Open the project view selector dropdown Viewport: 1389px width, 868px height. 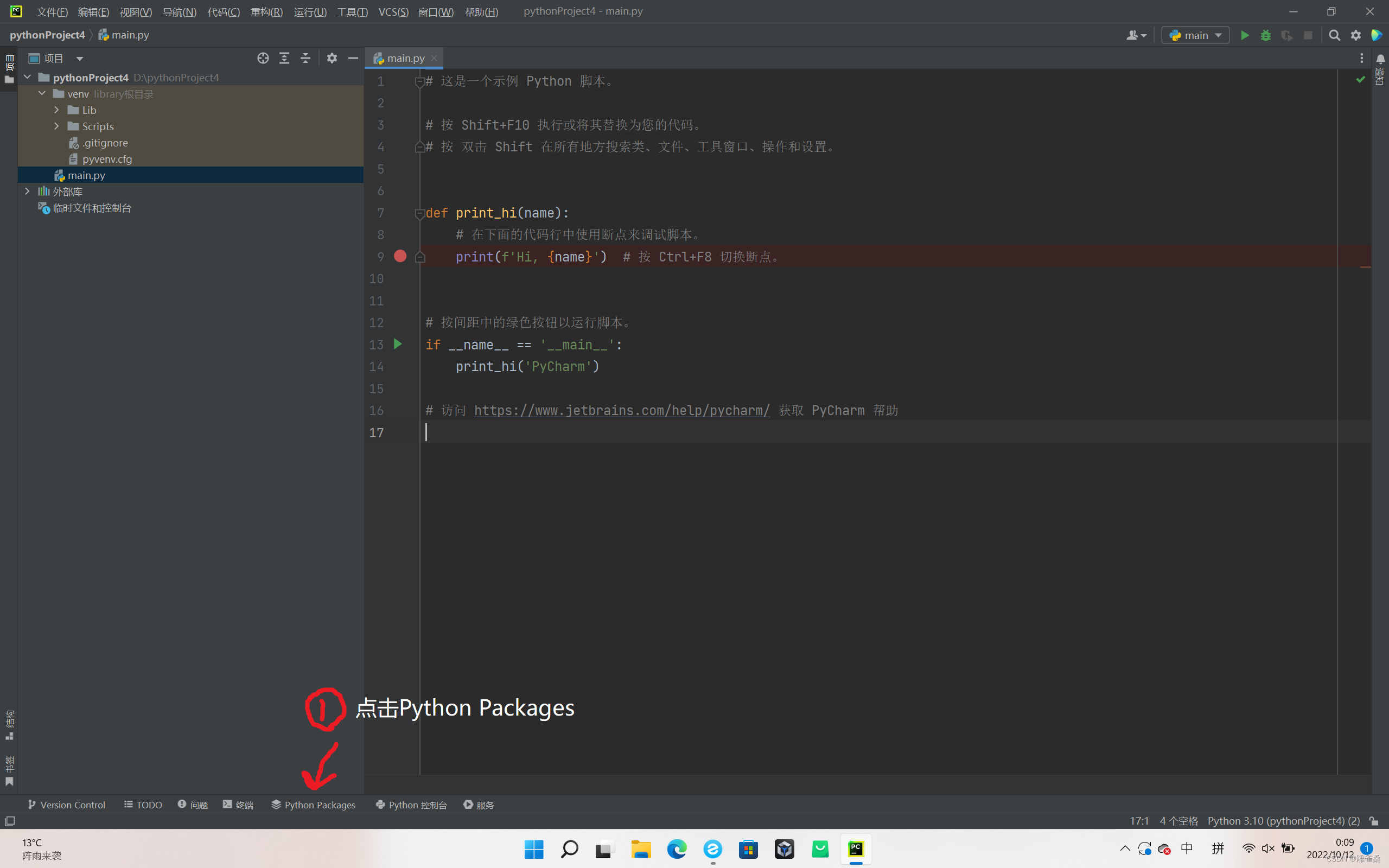(x=56, y=58)
